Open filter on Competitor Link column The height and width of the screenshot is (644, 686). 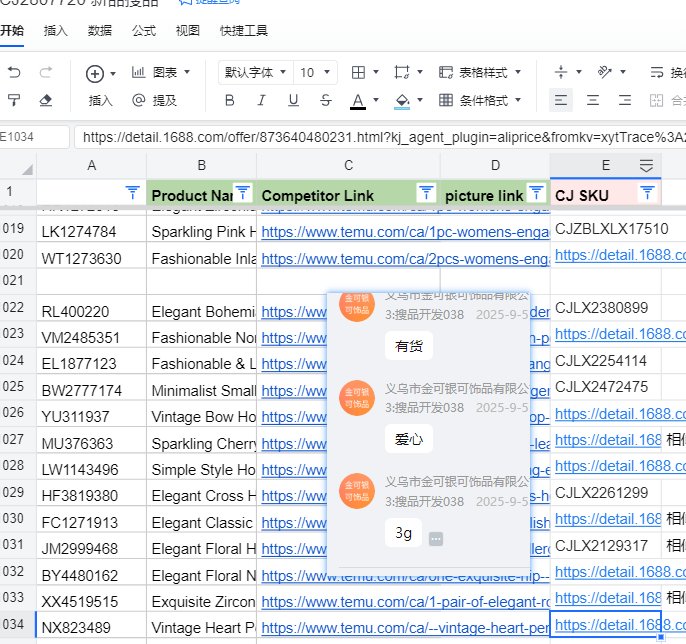[425, 192]
